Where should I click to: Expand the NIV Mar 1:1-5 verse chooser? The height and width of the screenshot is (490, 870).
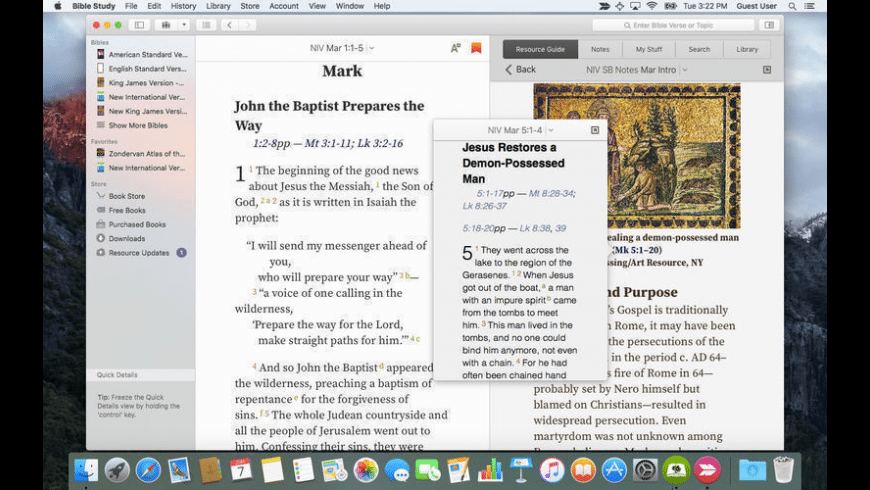(x=372, y=48)
